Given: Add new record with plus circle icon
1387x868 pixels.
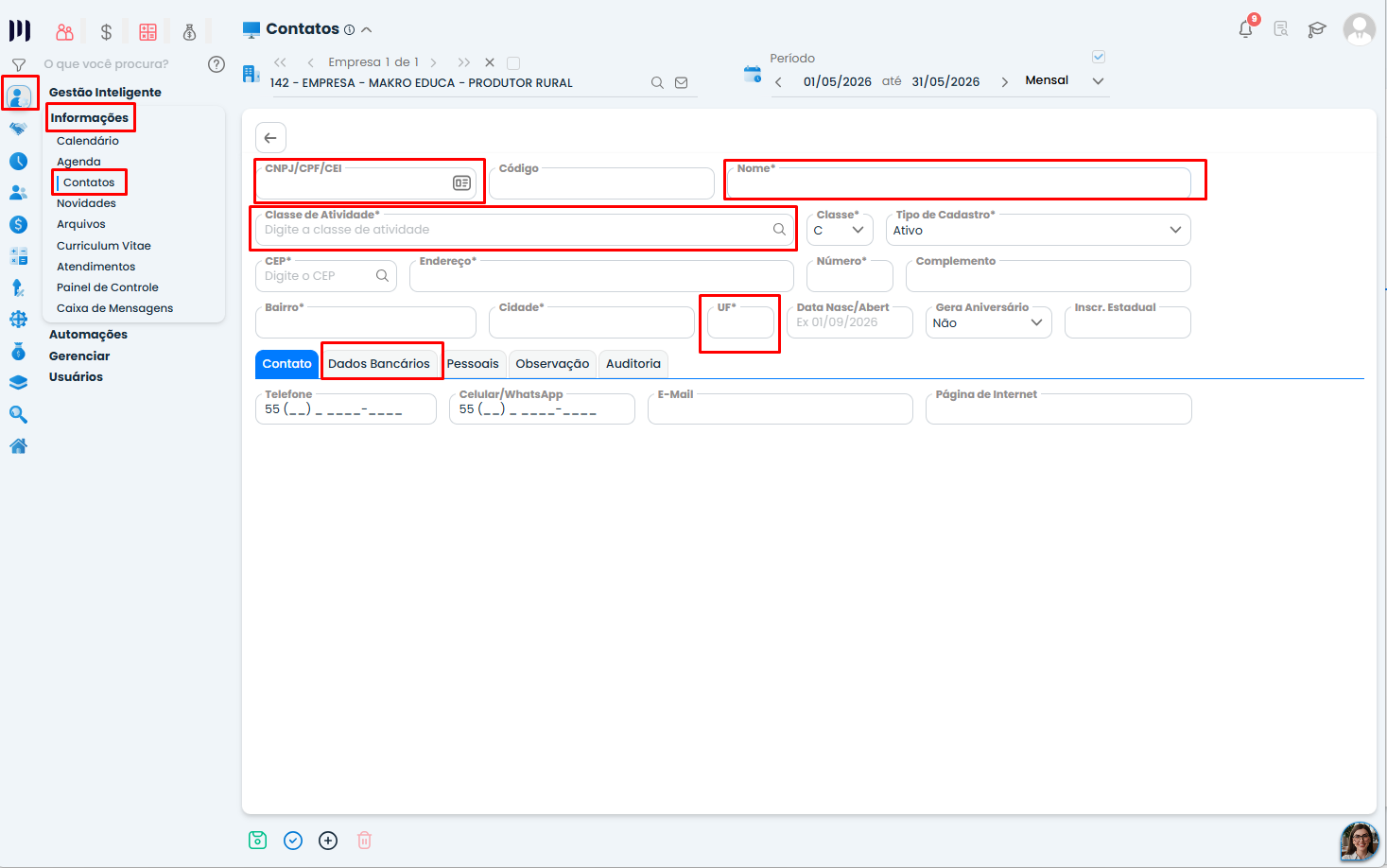Looking at the screenshot, I should pos(328,841).
